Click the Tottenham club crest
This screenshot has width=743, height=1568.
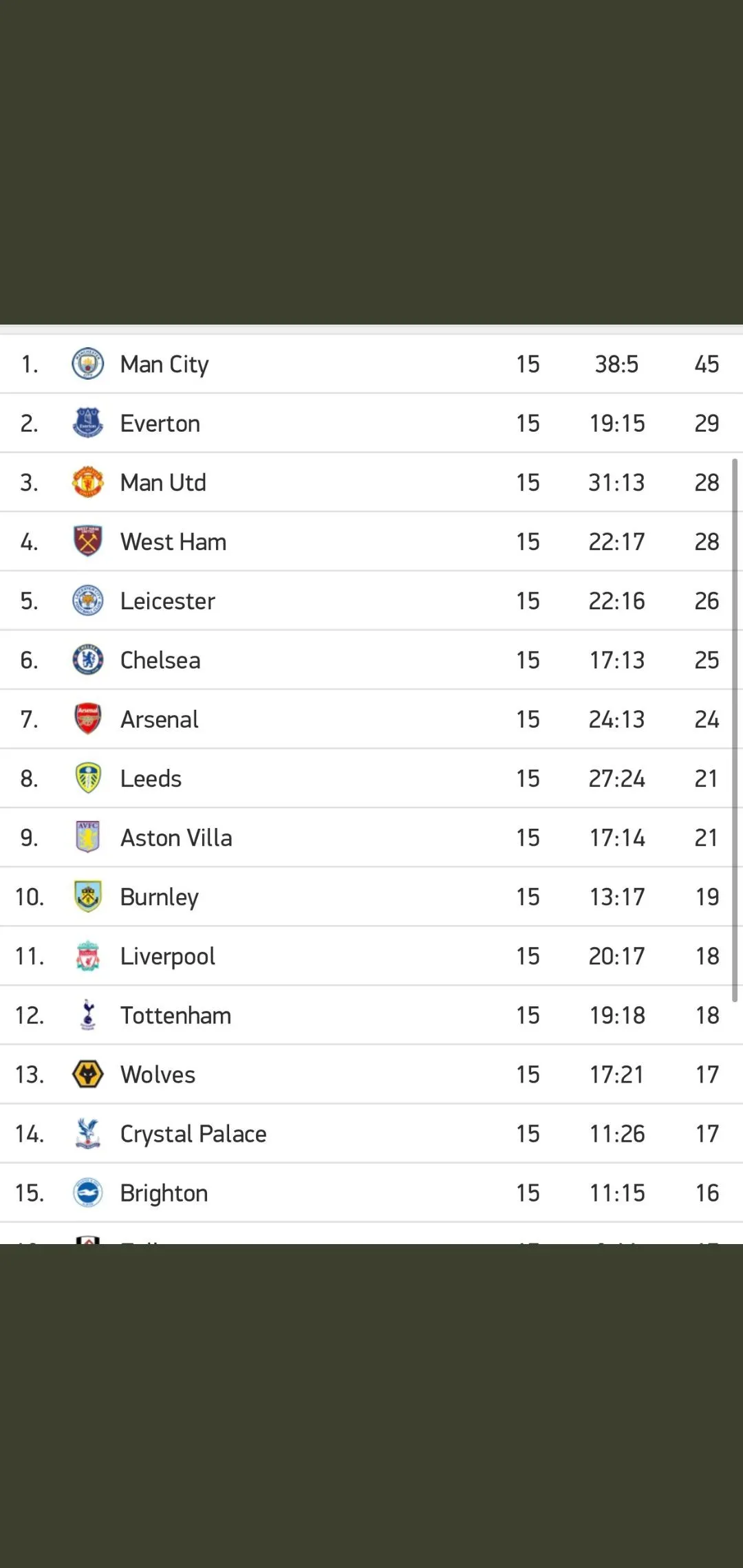87,1014
